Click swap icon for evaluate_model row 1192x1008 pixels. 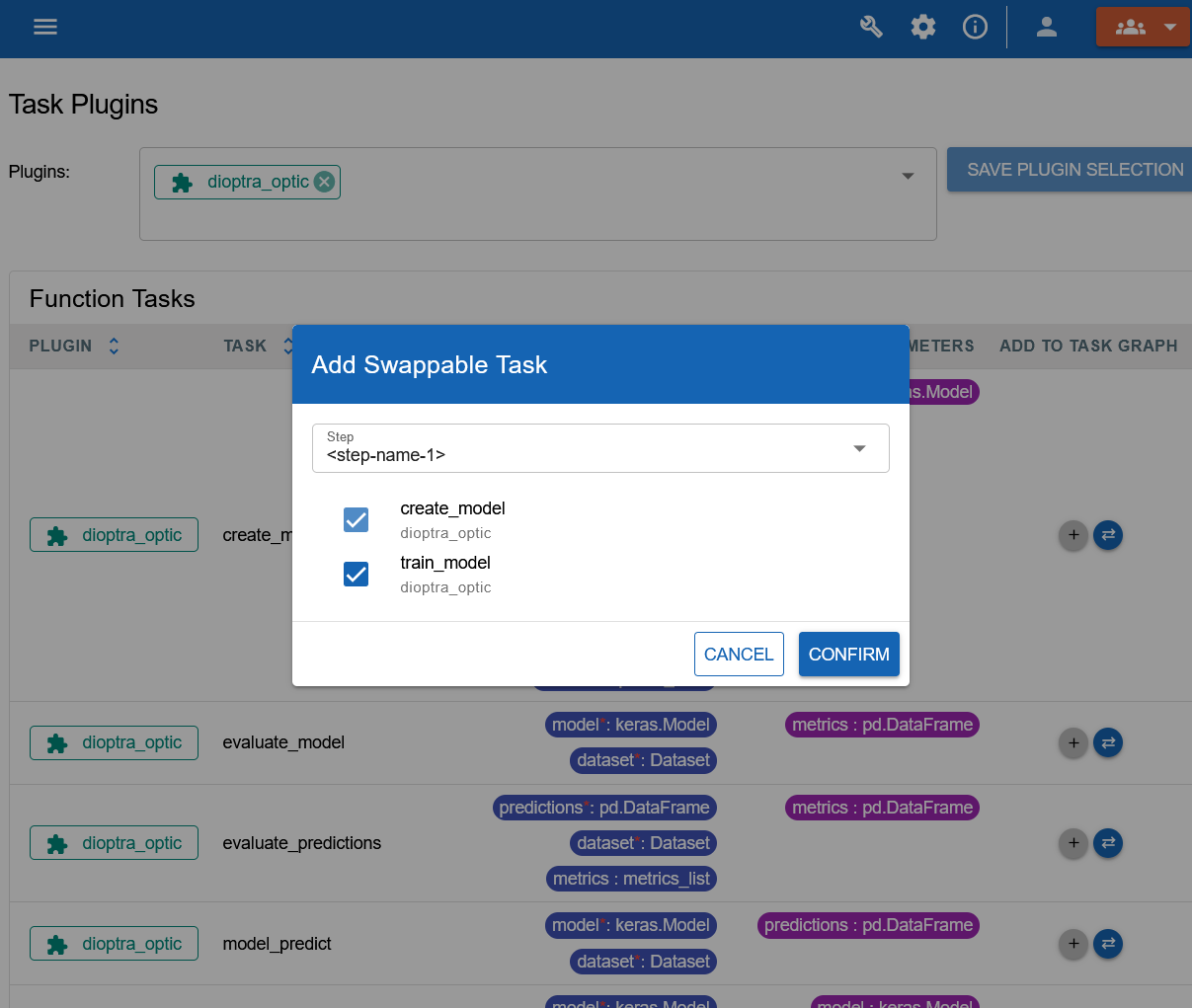[x=1108, y=742]
